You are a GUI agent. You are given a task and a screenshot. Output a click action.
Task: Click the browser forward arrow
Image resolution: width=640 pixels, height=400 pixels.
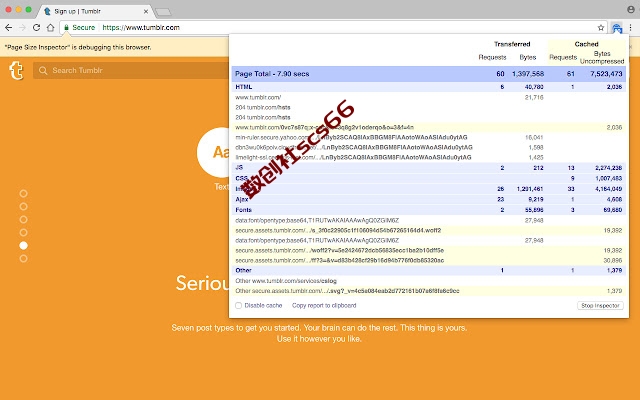pyautogui.click(x=22, y=27)
